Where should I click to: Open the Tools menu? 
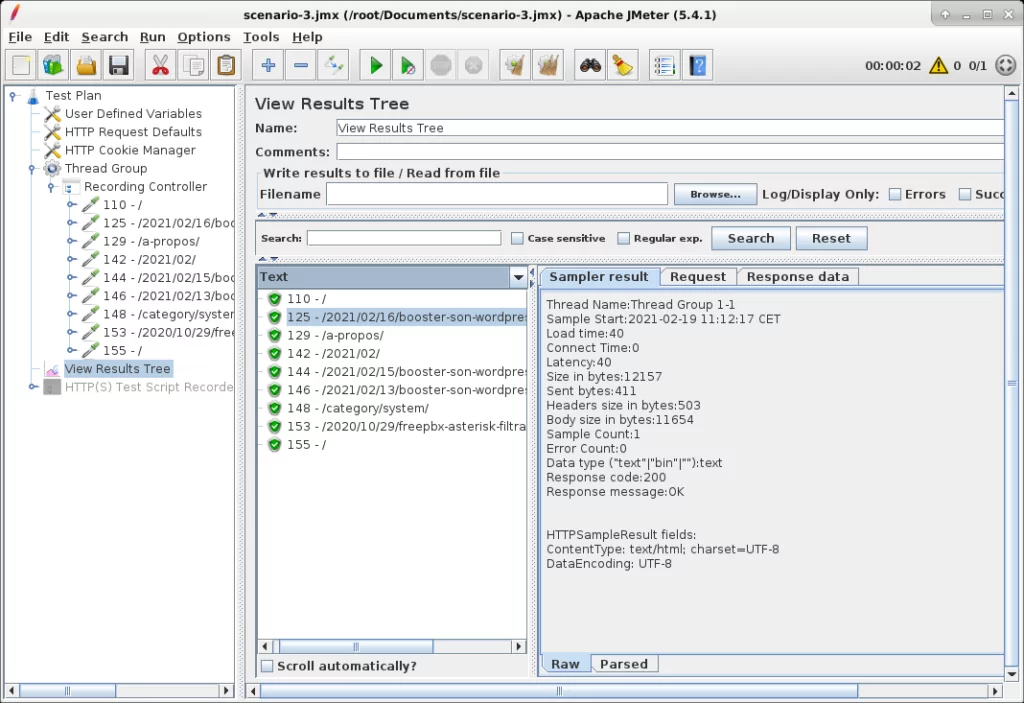(261, 37)
